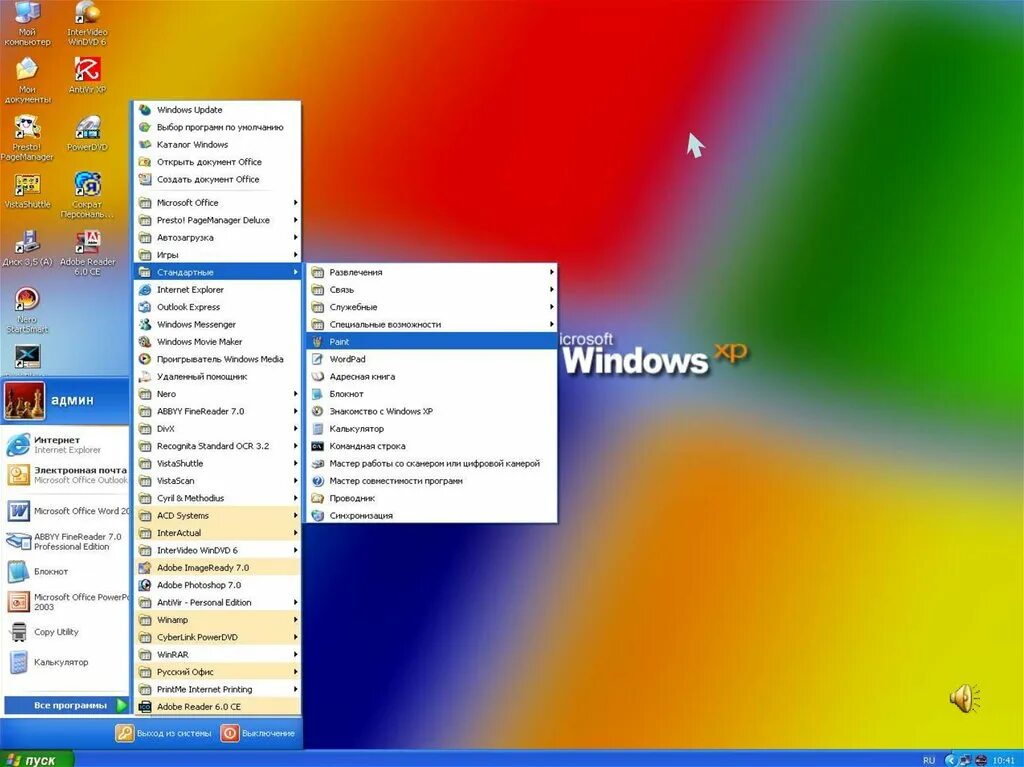The width and height of the screenshot is (1024, 767).
Task: Launch AntiVir XP desktop shortcut
Action: pos(87,75)
